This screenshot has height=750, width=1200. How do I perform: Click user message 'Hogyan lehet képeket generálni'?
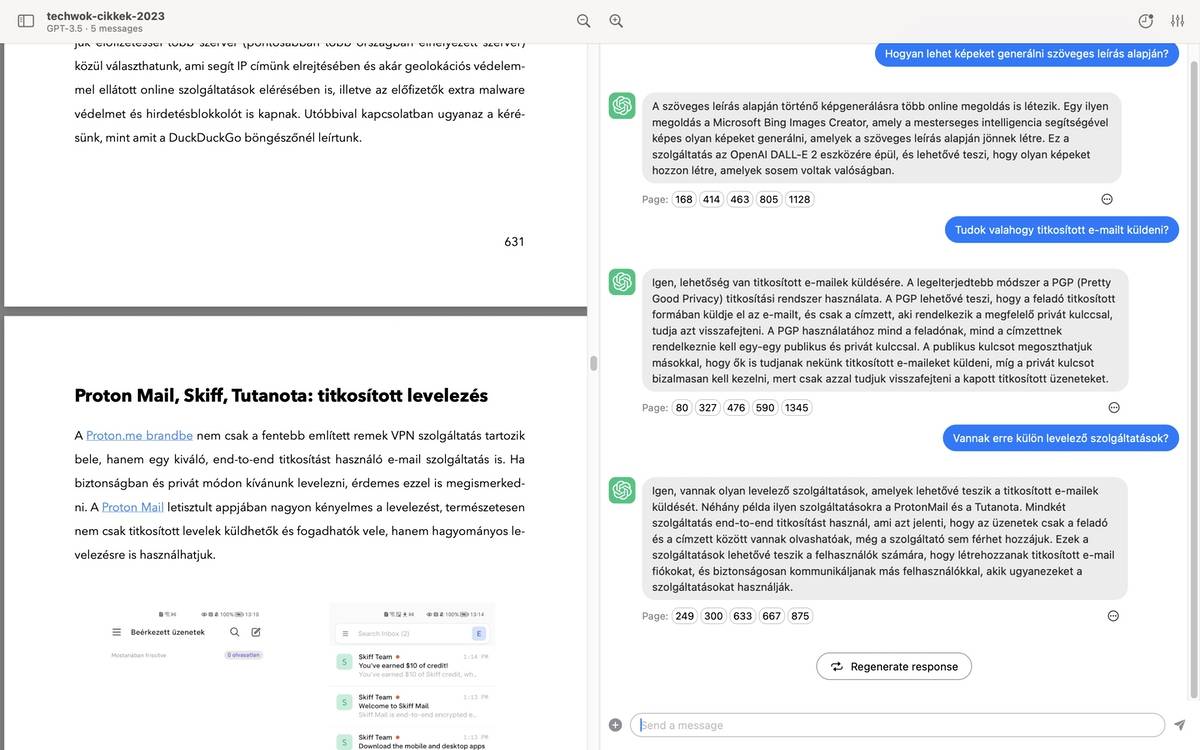tap(1027, 54)
